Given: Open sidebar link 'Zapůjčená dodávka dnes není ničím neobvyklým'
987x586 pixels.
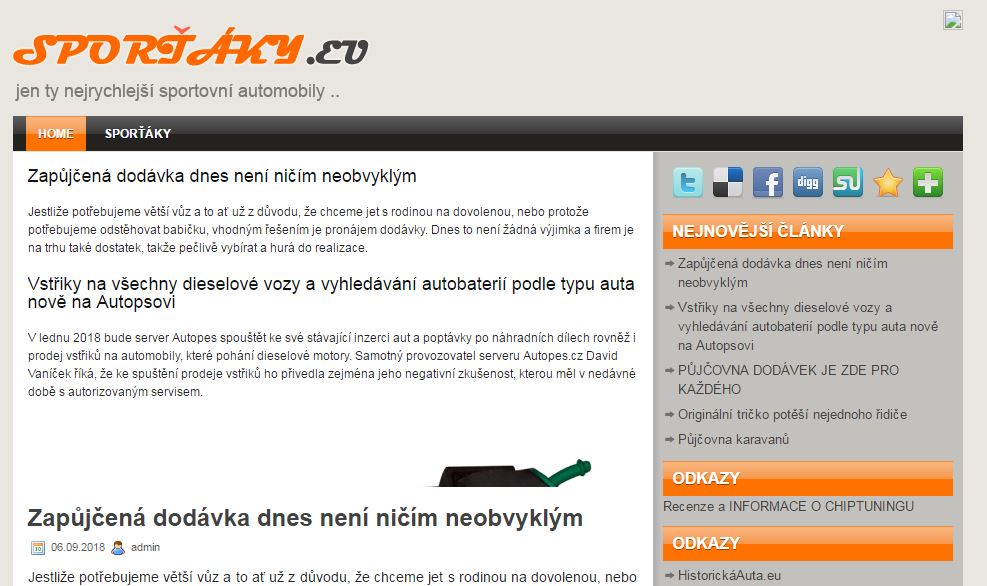Looking at the screenshot, I should 782,273.
